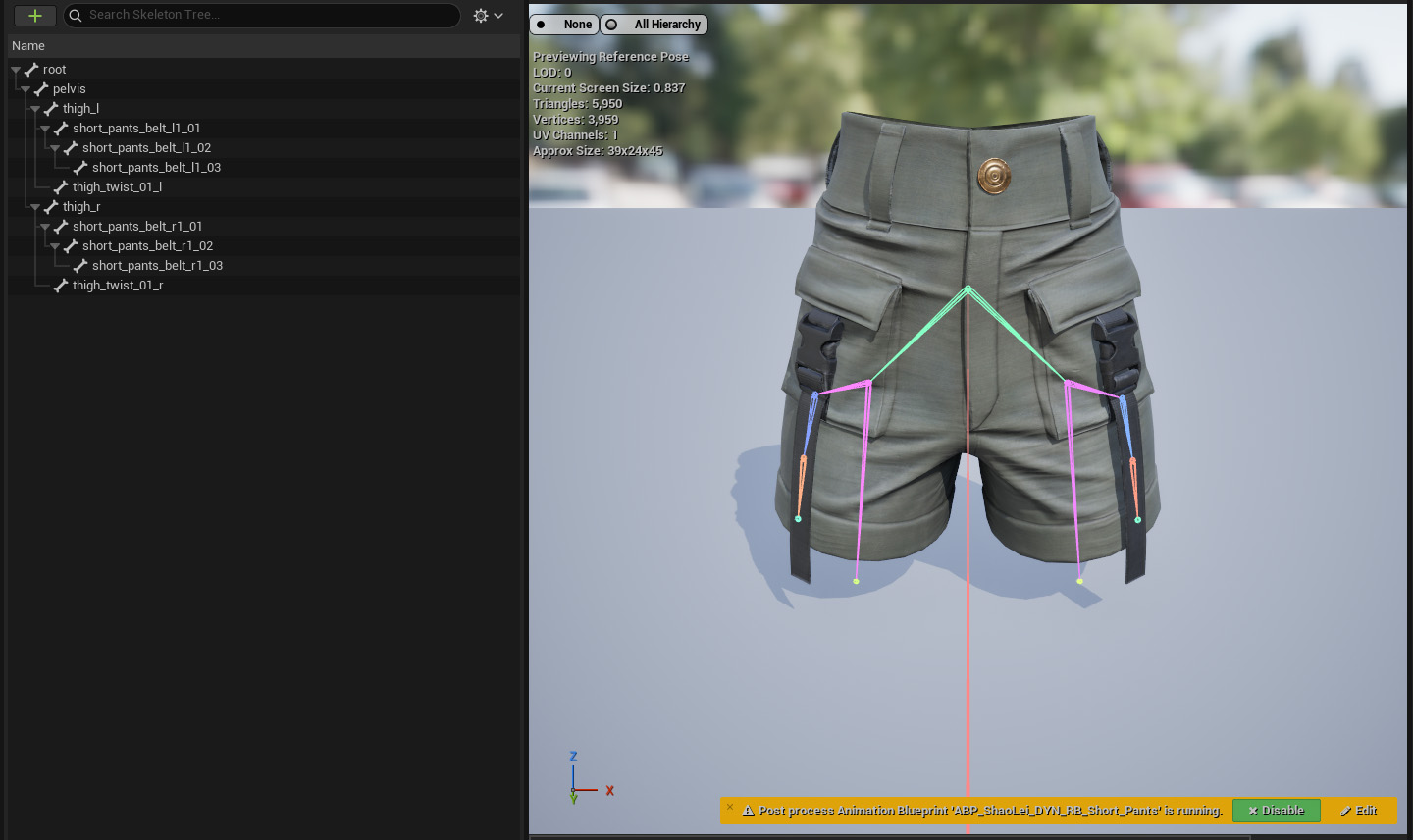
Task: Click the bone icon beside thigh_twist_01_l
Action: [61, 187]
